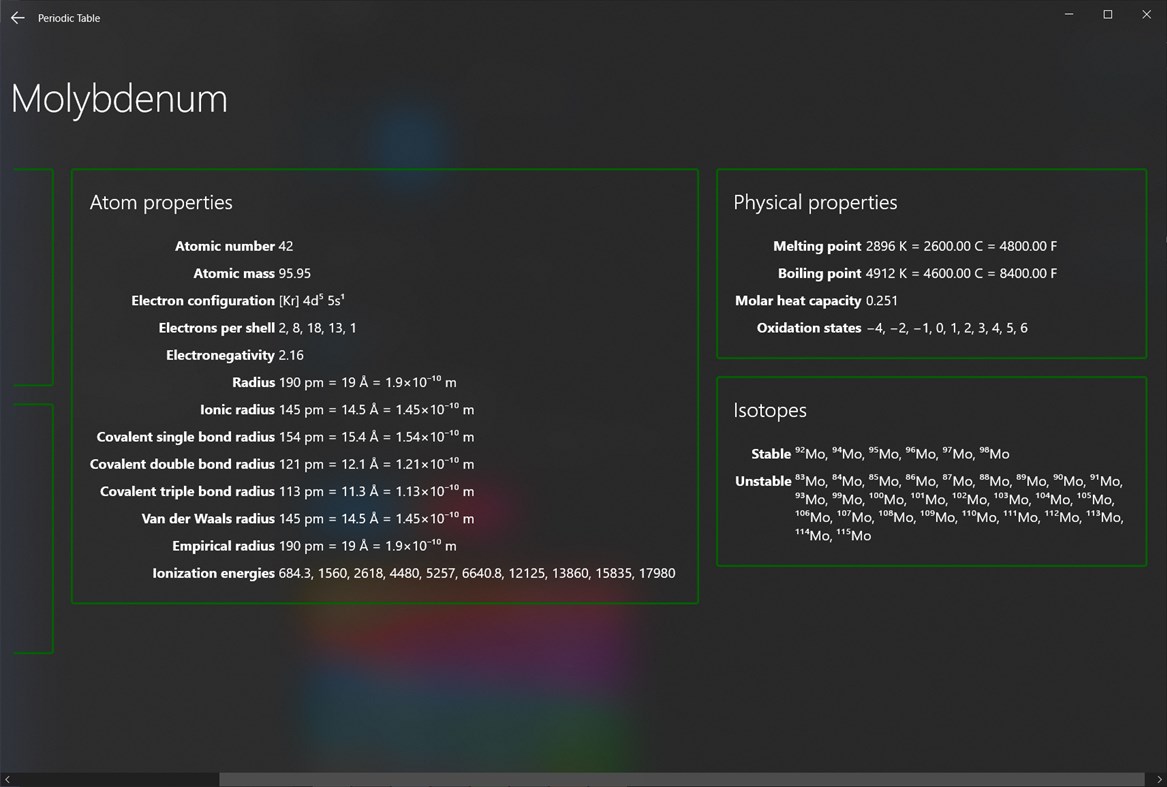Click the Stable isotopes label

tap(771, 453)
